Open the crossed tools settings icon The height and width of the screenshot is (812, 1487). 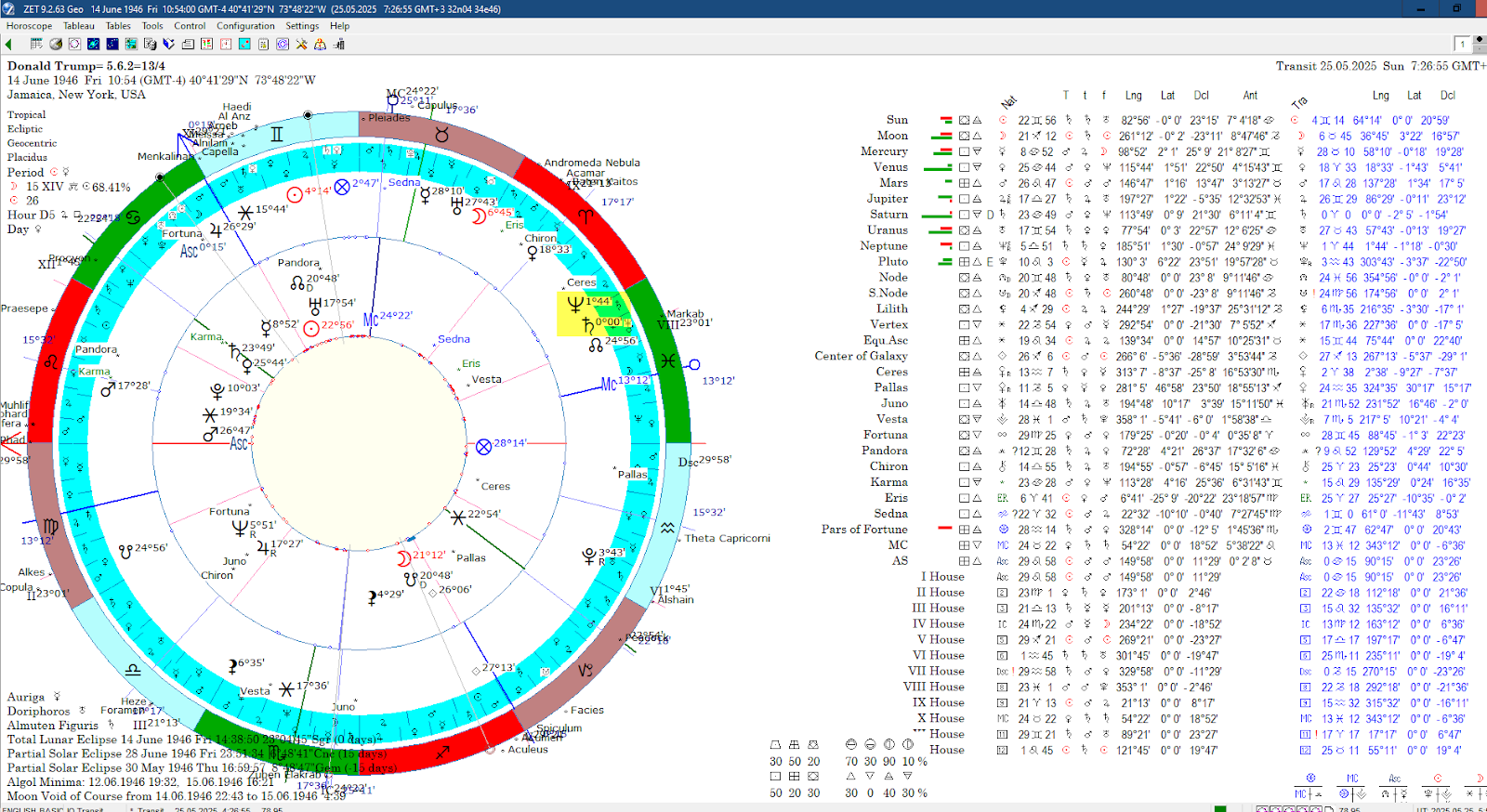(301, 44)
